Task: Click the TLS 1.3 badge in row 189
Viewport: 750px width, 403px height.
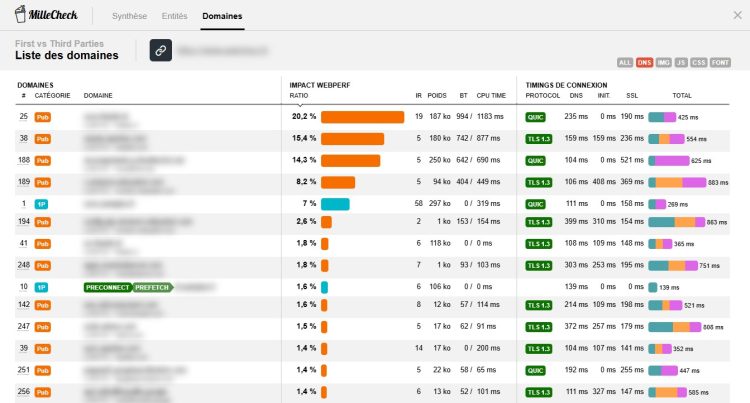Action: (539, 183)
